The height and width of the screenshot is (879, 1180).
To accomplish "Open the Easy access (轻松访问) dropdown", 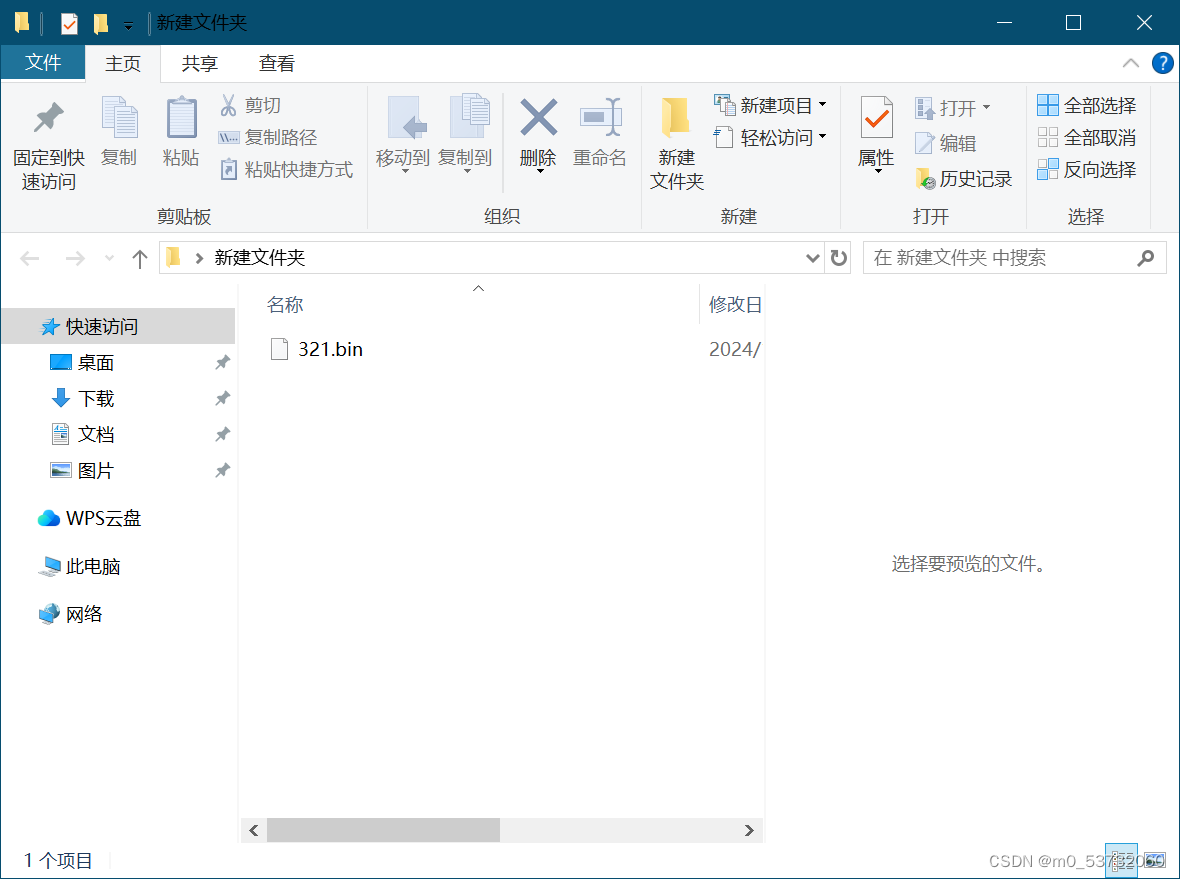I will point(771,138).
